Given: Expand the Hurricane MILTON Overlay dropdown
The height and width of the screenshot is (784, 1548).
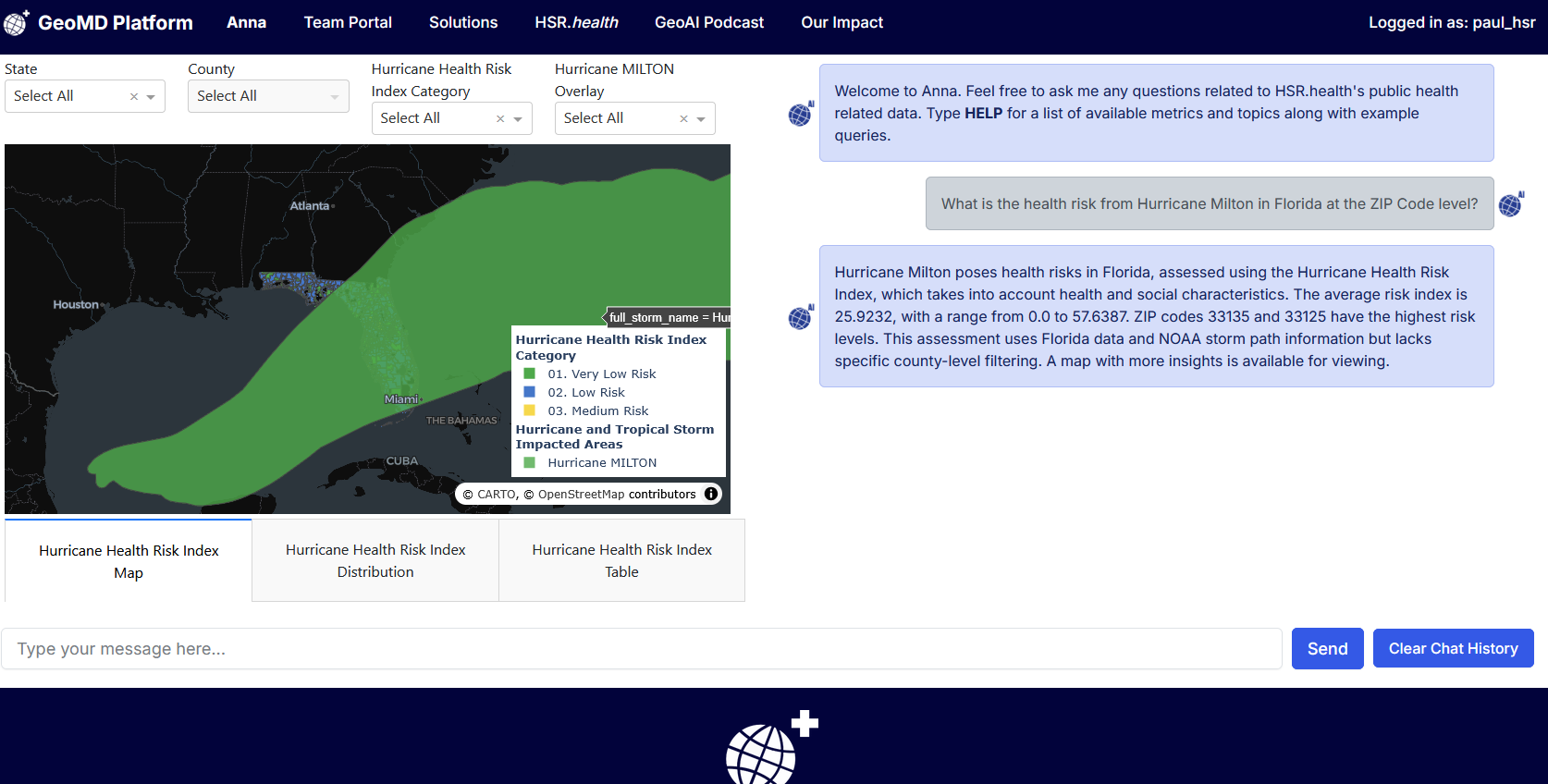Looking at the screenshot, I should (x=701, y=118).
